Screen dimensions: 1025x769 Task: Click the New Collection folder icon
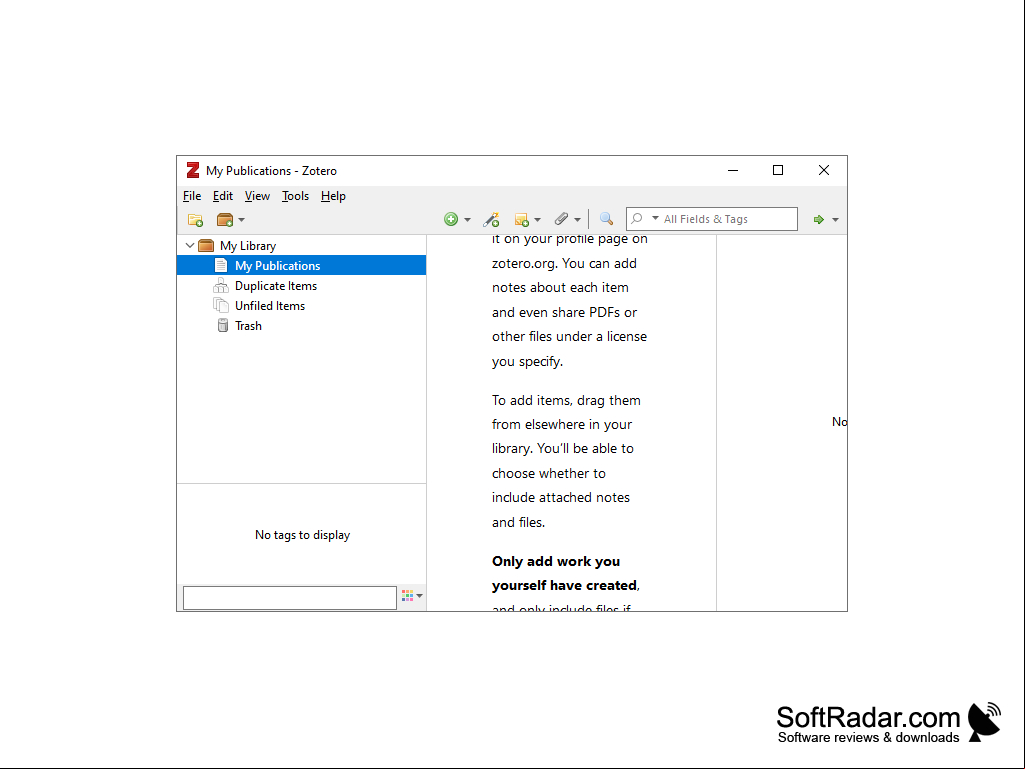coord(195,220)
